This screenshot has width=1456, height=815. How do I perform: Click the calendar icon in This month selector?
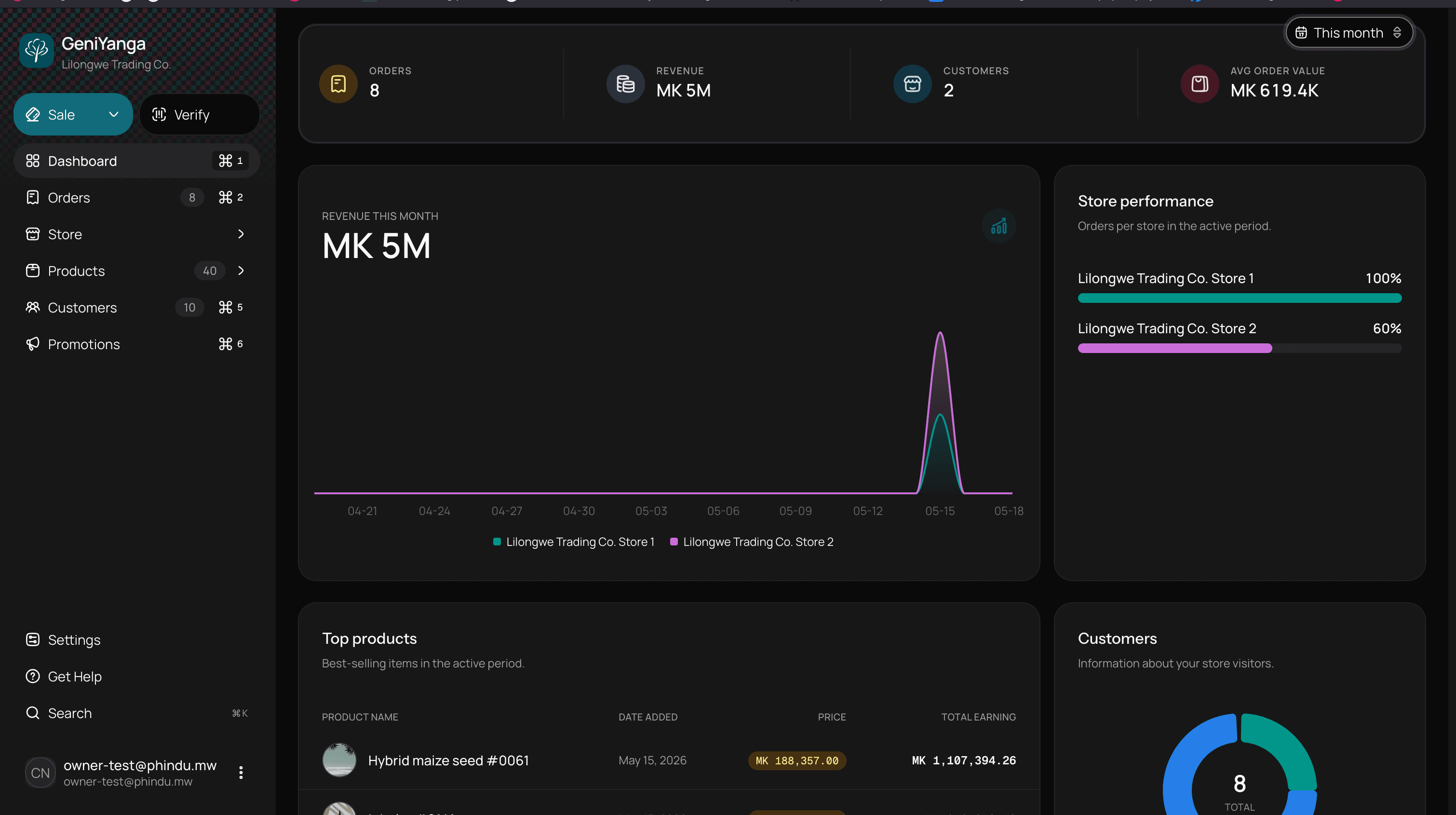click(1301, 33)
